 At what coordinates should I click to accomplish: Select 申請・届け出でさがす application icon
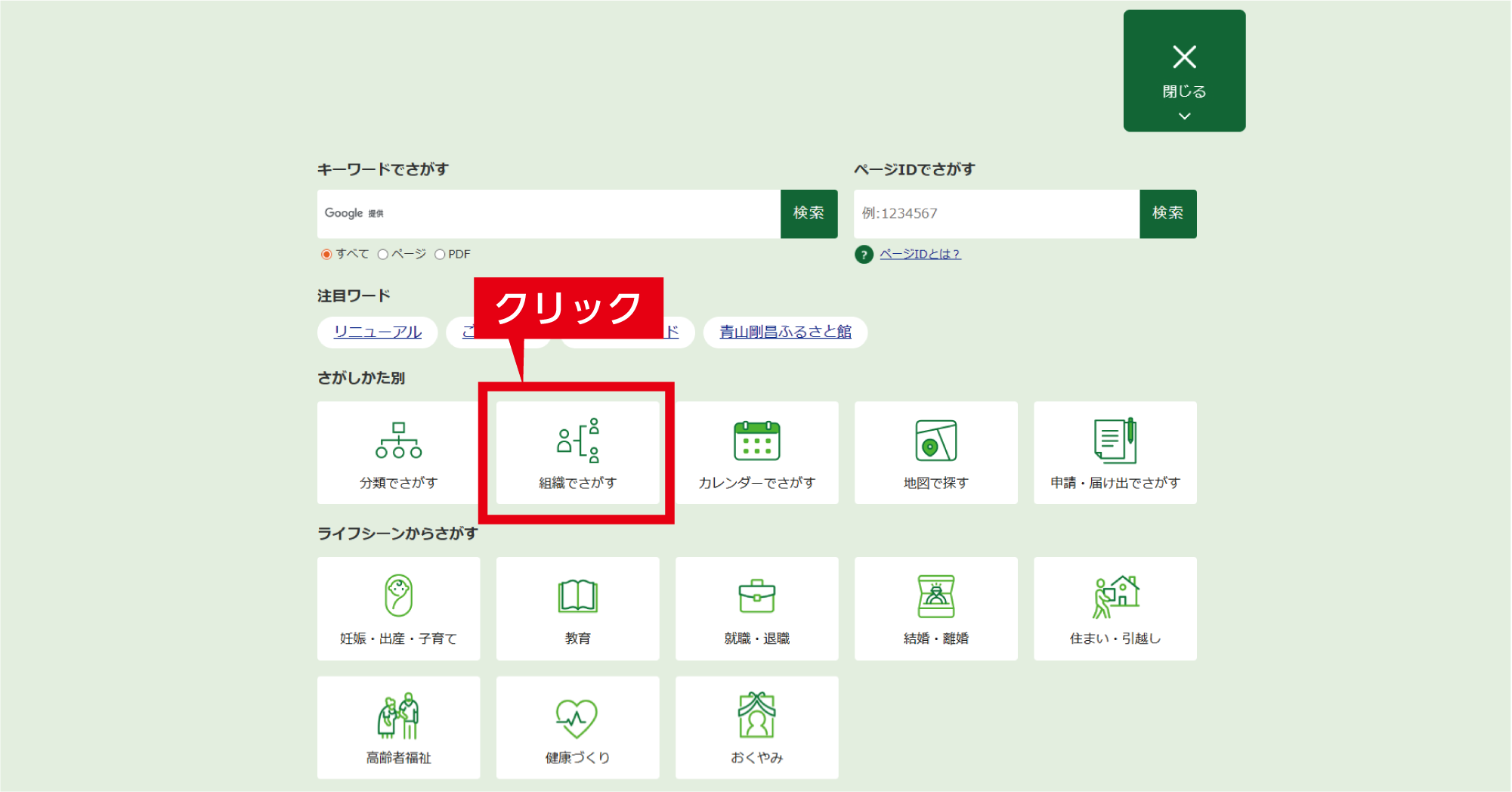pyautogui.click(x=1115, y=452)
